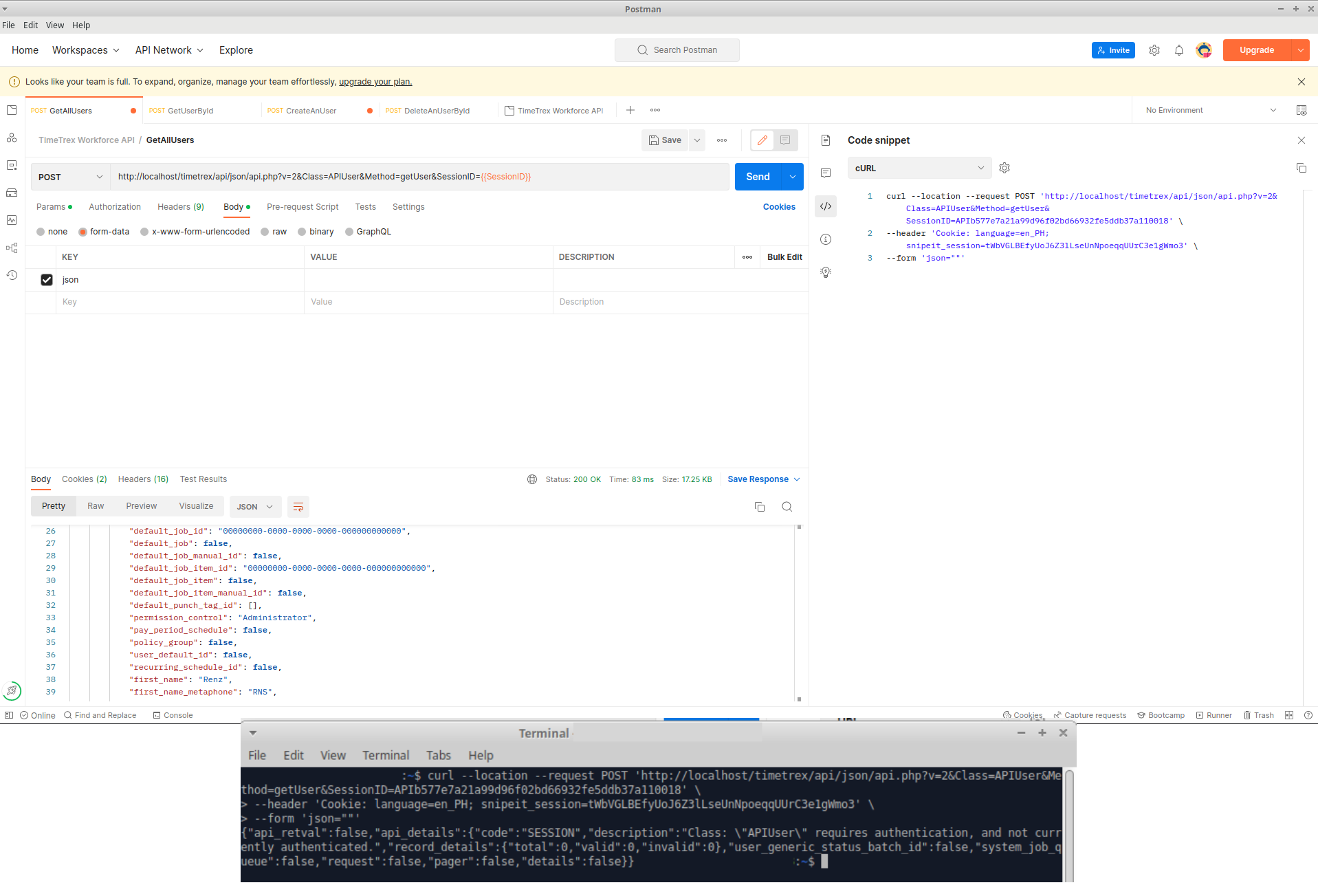The width and height of the screenshot is (1318, 896).
Task: Uncheck the json key checkbox
Action: point(47,280)
